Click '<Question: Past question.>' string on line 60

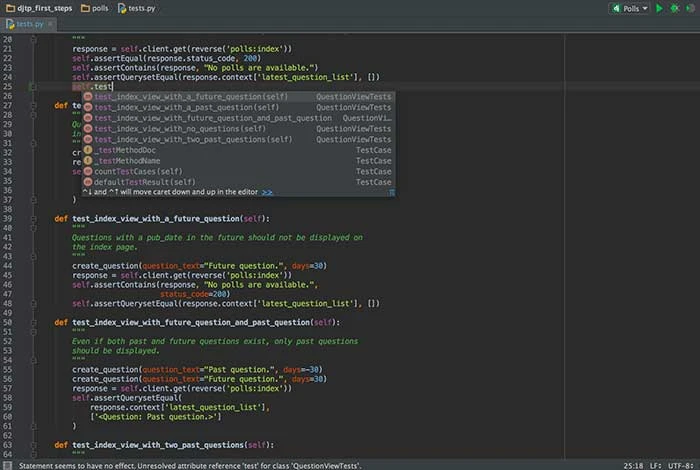[155, 417]
